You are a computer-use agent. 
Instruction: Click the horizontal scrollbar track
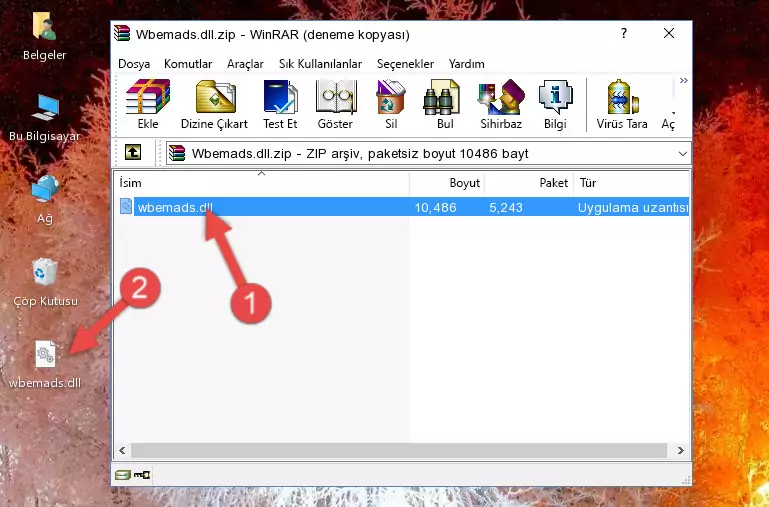pyautogui.click(x=399, y=450)
